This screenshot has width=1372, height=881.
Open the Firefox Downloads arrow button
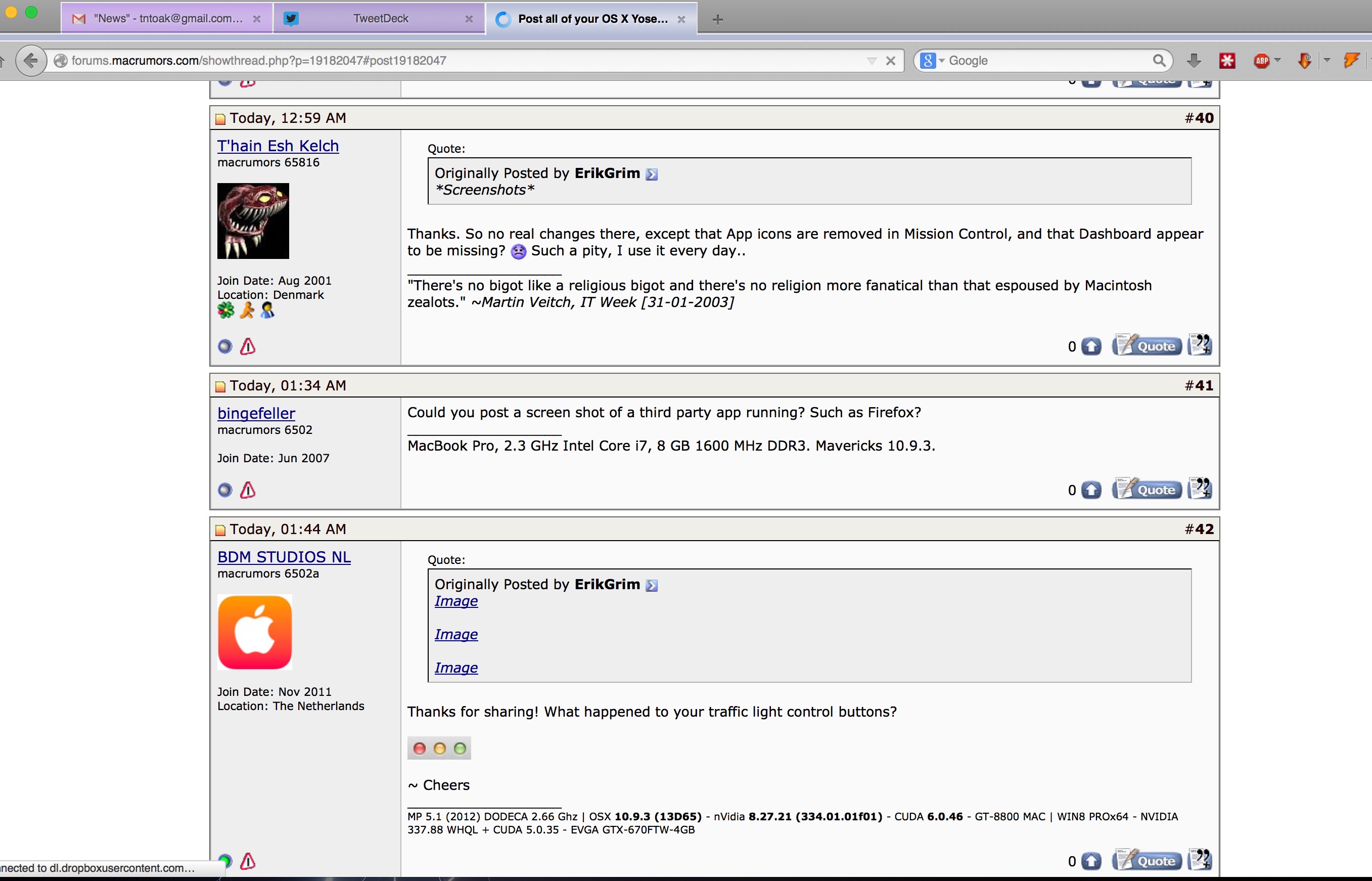1194,60
